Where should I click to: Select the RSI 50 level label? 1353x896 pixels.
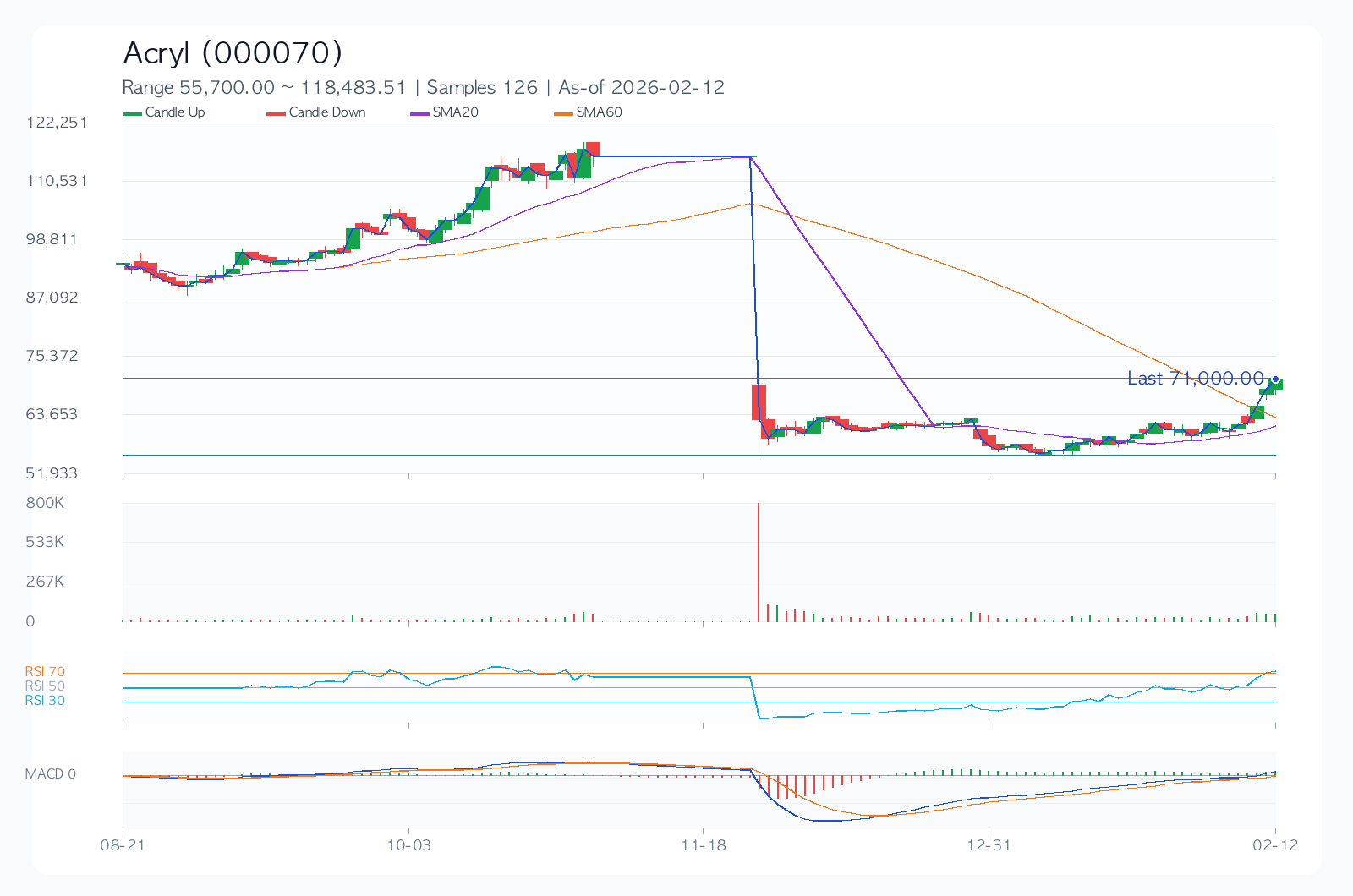click(45, 686)
